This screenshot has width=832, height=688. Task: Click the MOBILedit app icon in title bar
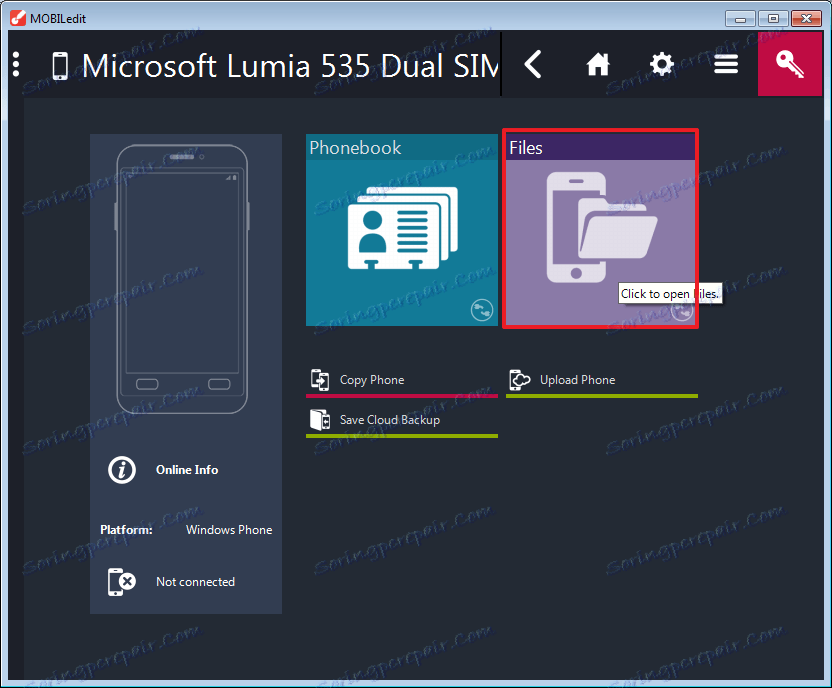(x=18, y=18)
